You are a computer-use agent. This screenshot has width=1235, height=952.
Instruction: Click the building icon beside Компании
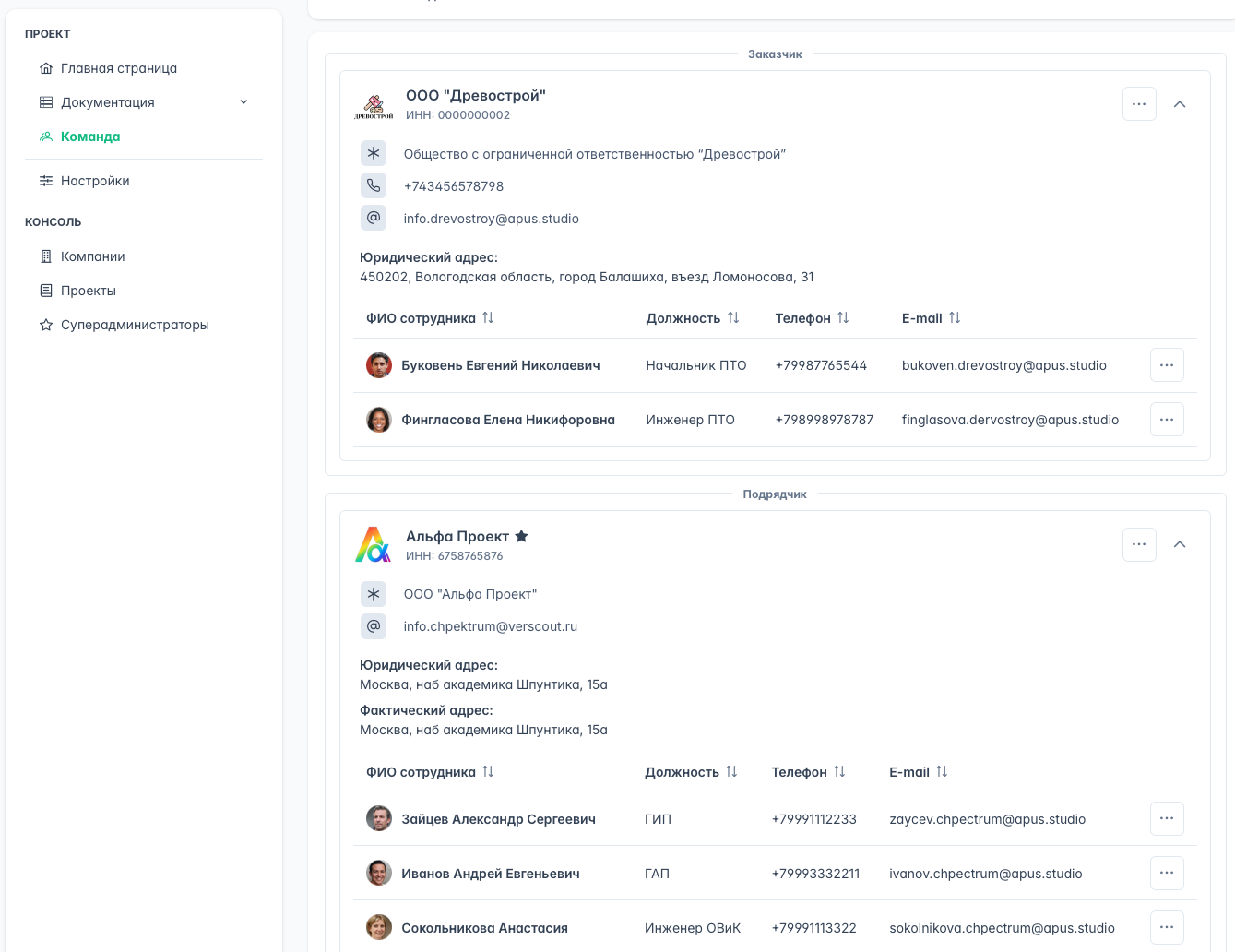46,256
